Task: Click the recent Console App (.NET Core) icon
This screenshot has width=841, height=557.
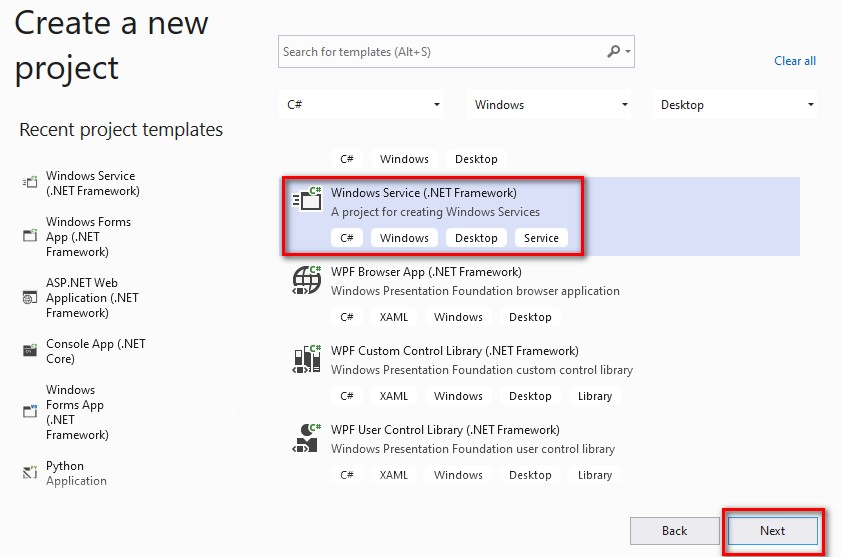Action: pos(30,351)
